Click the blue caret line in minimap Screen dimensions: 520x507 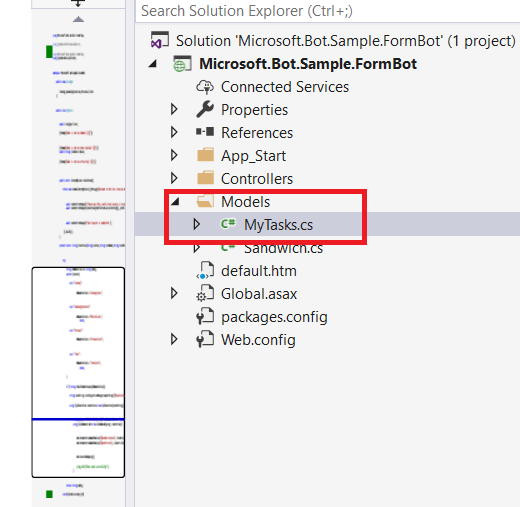pos(78,419)
